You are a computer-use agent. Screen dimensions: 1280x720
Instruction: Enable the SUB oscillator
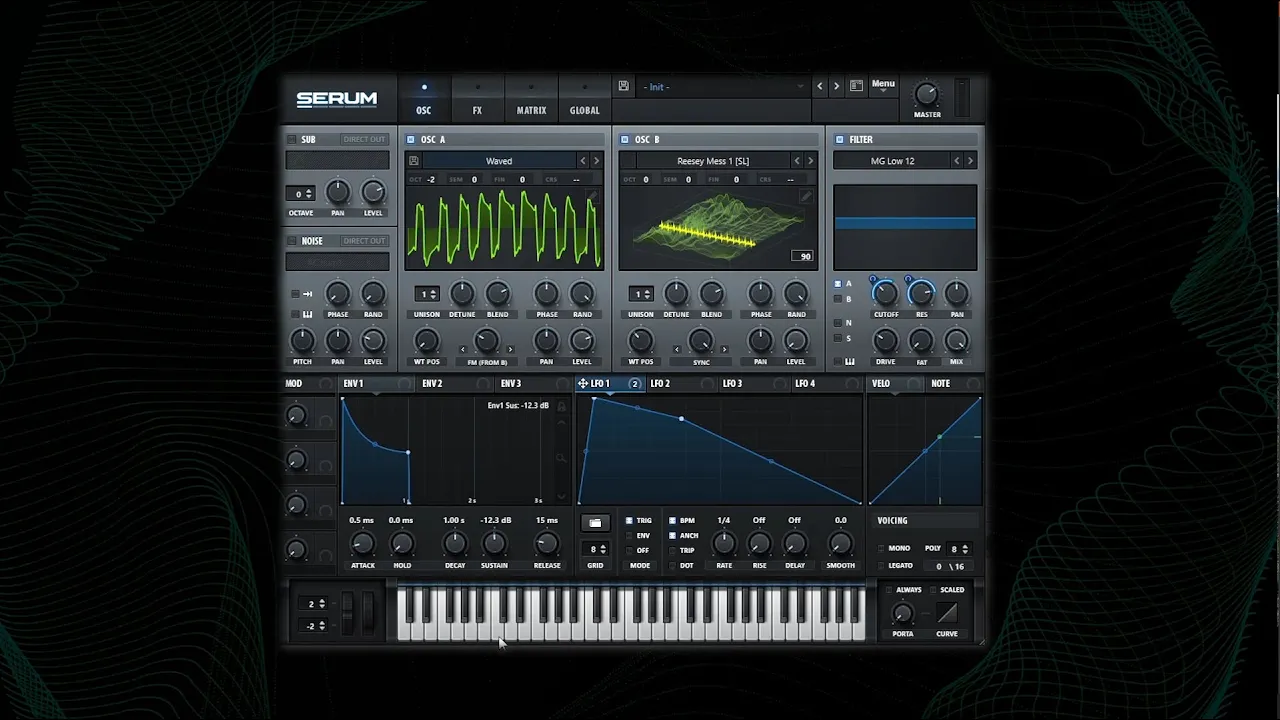292,140
